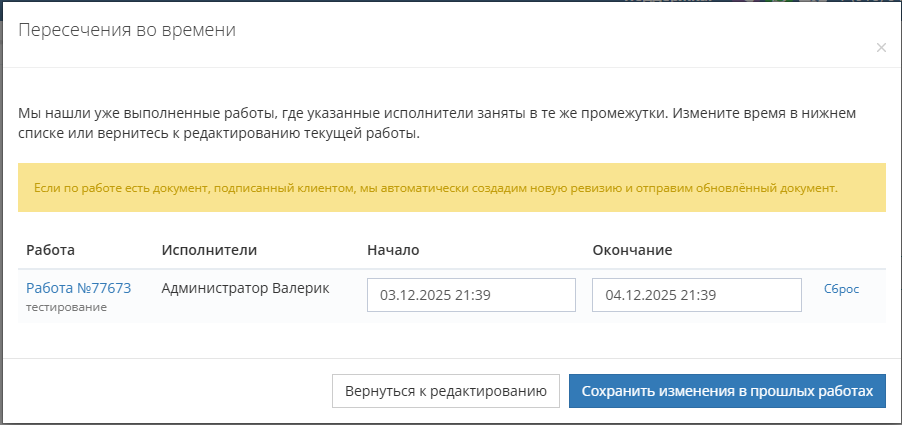The height and width of the screenshot is (425, 902).
Task: Close the time overlap dialog
Action: (880, 47)
